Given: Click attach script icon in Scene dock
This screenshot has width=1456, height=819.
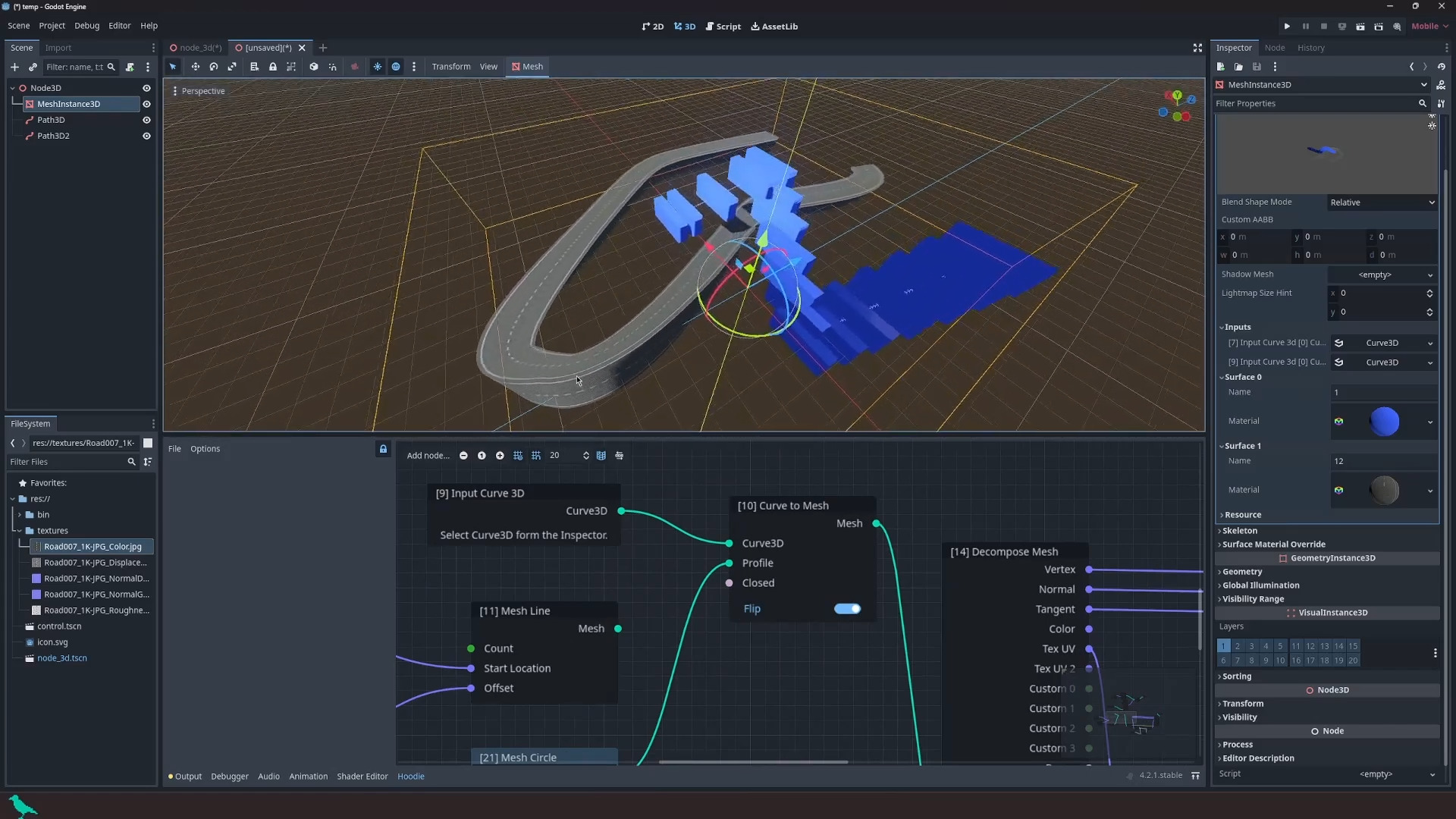Looking at the screenshot, I should 130,67.
